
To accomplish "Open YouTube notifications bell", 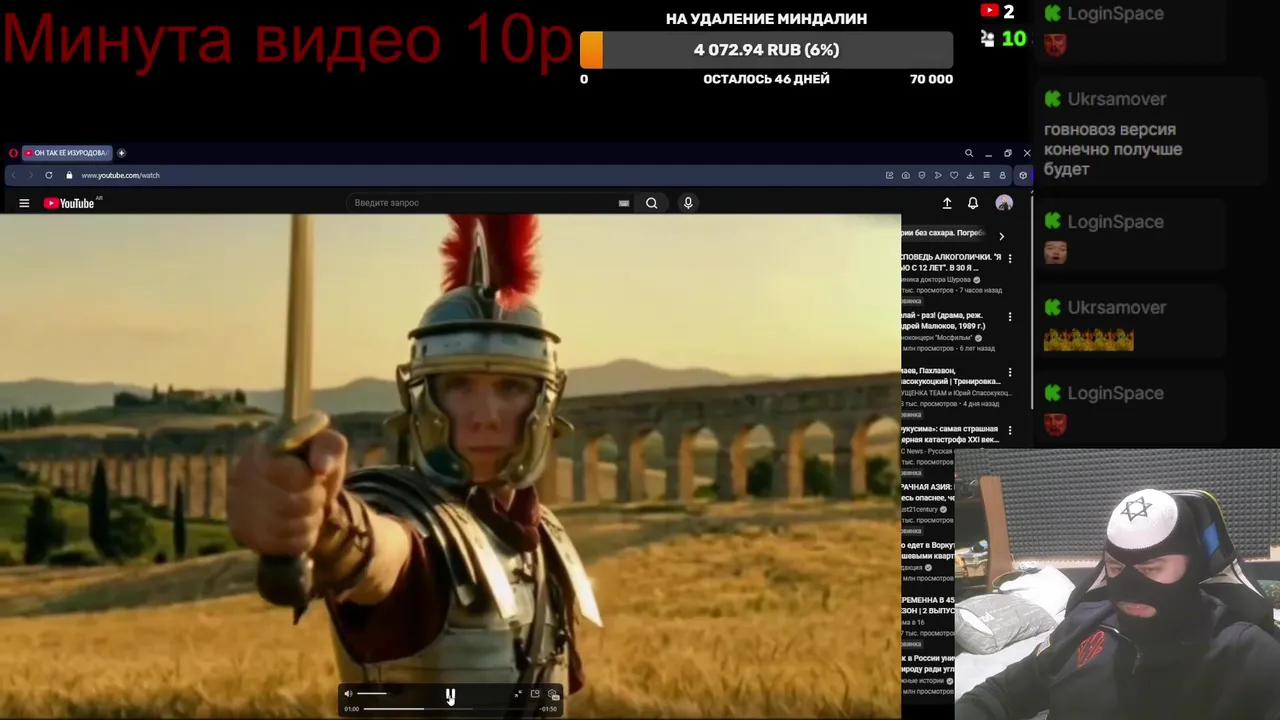I will pos(973,203).
